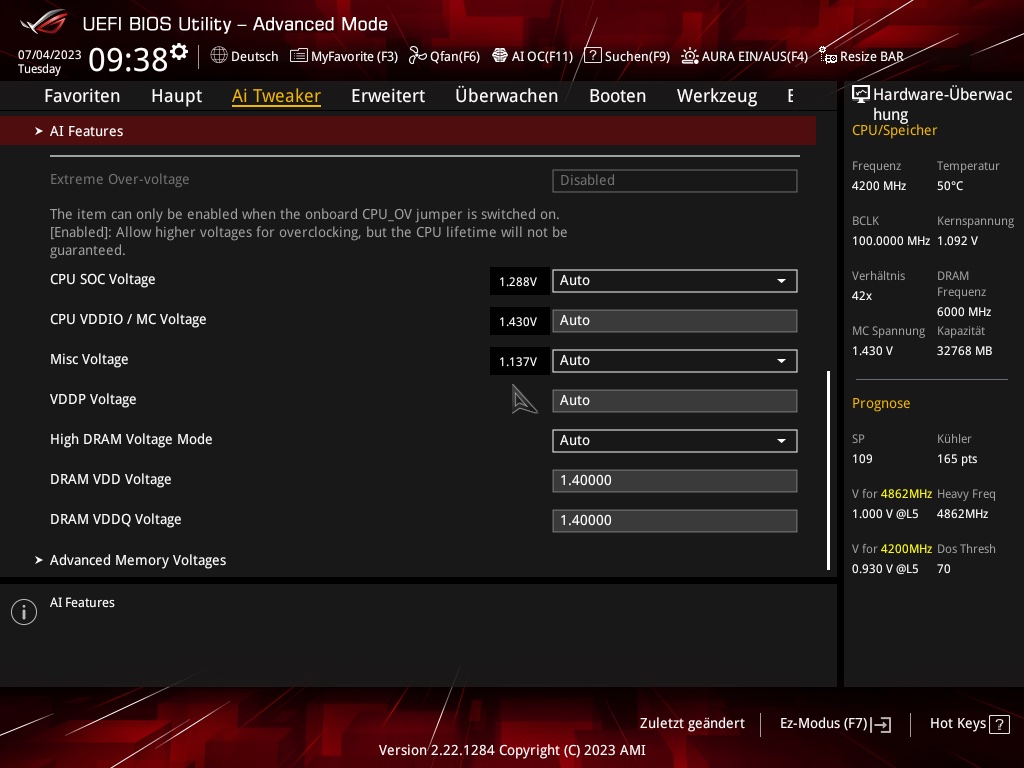The image size is (1024, 768).
Task: Click the 32768 MB Kapazität value
Action: click(x=964, y=351)
